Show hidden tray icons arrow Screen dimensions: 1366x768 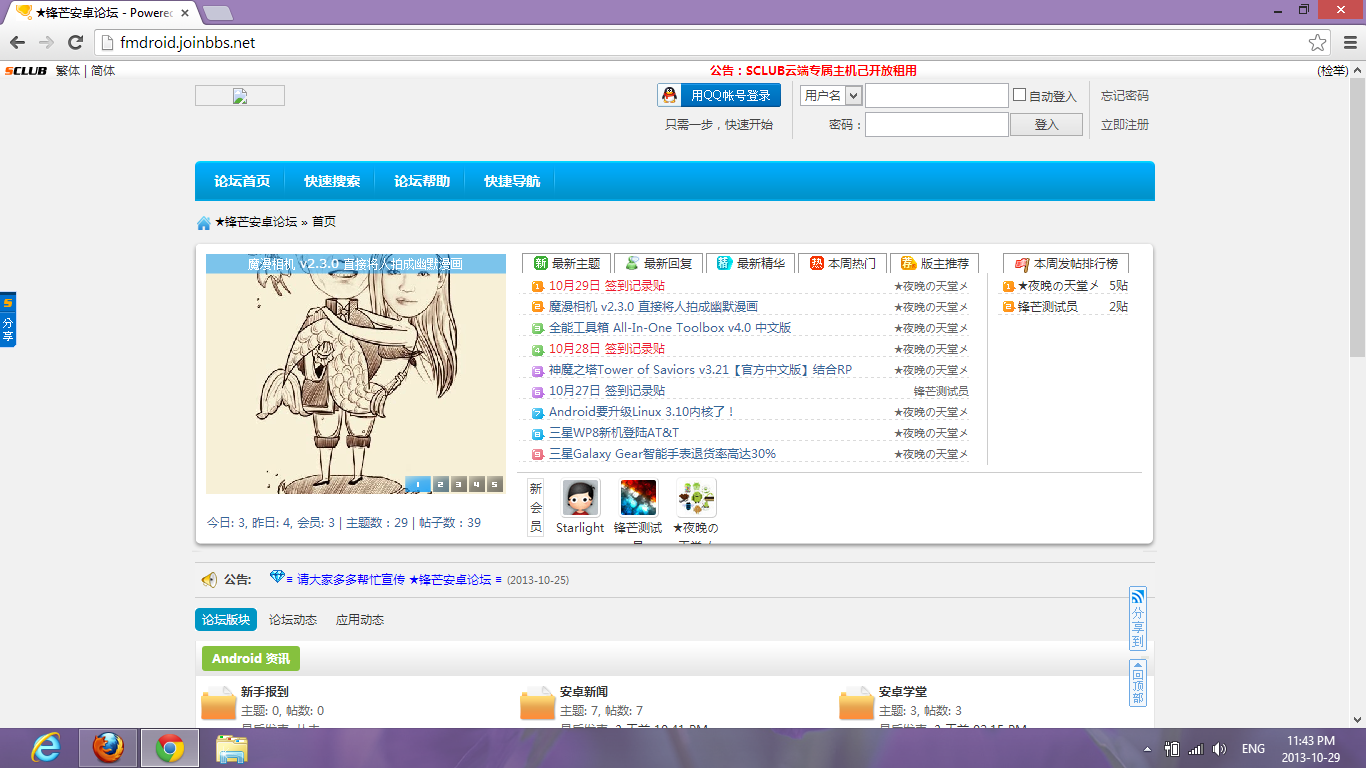coord(1146,749)
